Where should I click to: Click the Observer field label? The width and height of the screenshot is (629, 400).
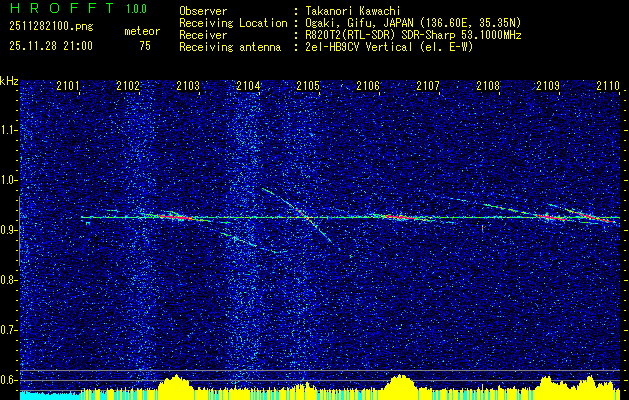point(203,11)
